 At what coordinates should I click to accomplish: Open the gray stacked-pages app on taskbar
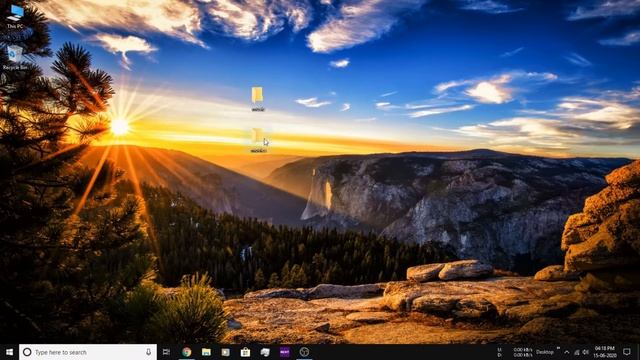click(265, 352)
